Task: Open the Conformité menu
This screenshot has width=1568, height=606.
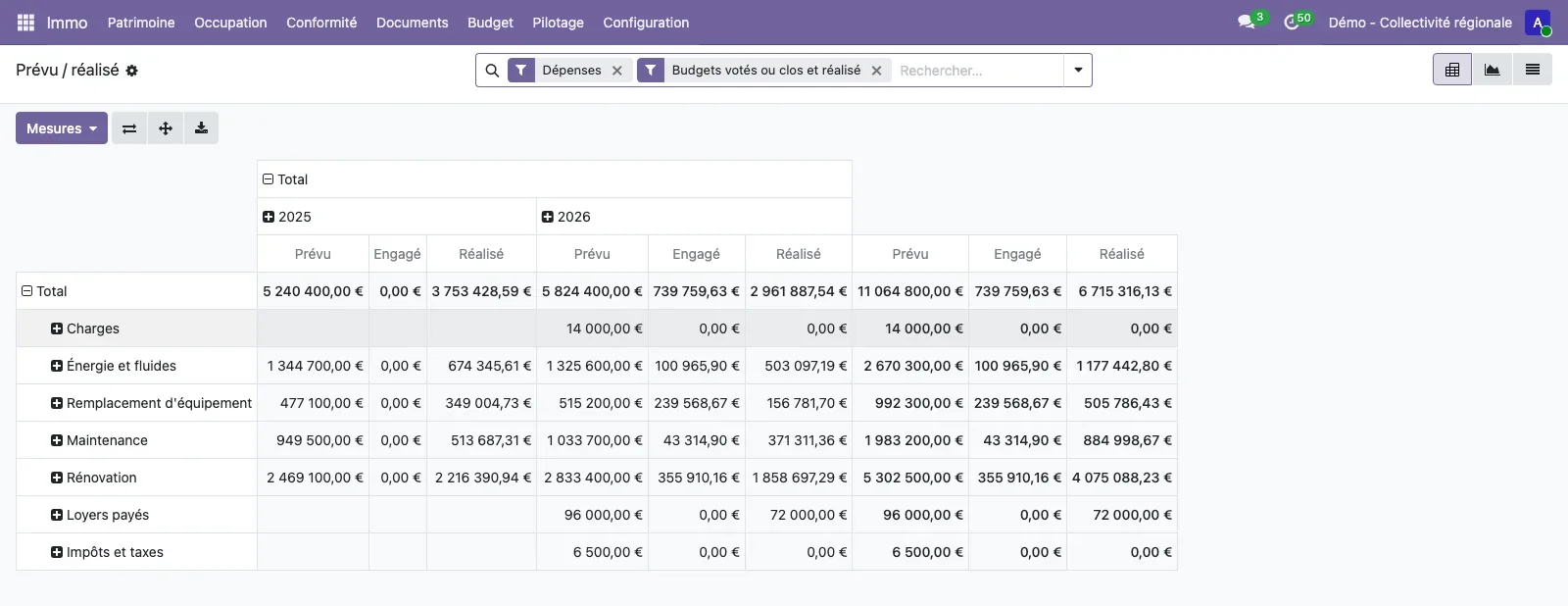Action: (321, 23)
